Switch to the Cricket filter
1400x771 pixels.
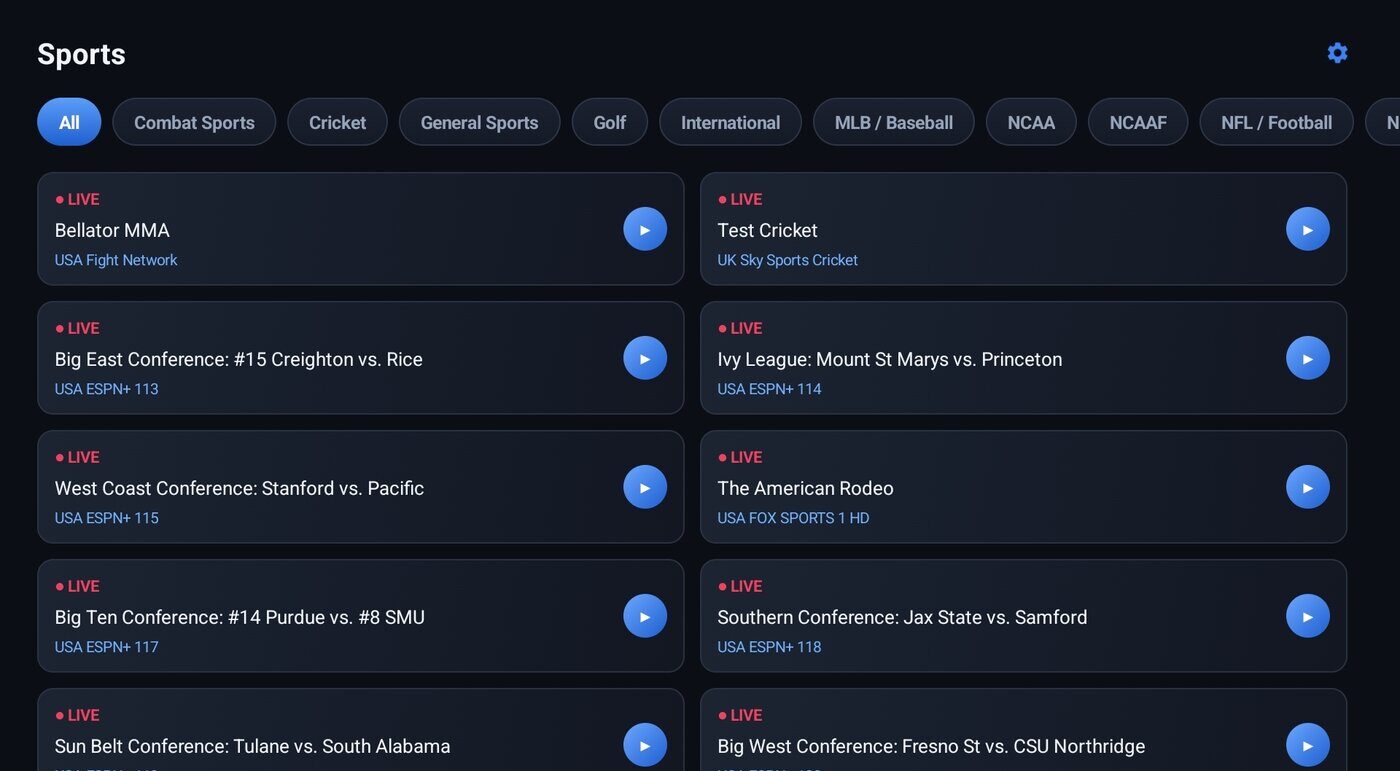(x=337, y=122)
